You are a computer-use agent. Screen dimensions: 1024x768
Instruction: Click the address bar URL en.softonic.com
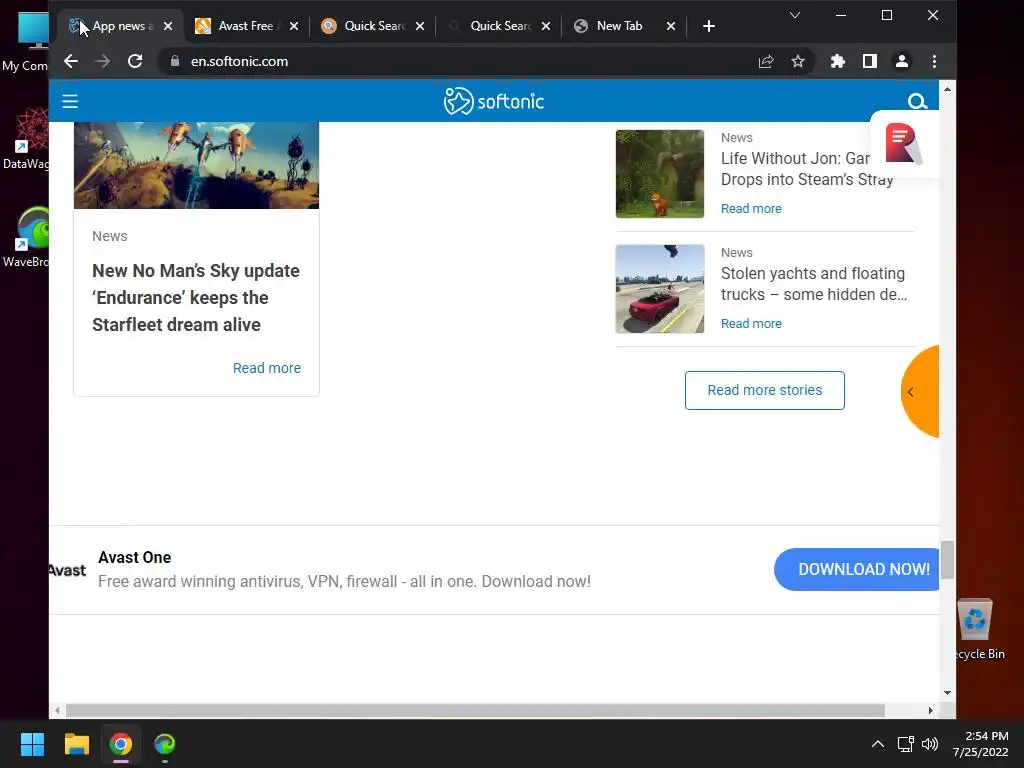pyautogui.click(x=239, y=61)
